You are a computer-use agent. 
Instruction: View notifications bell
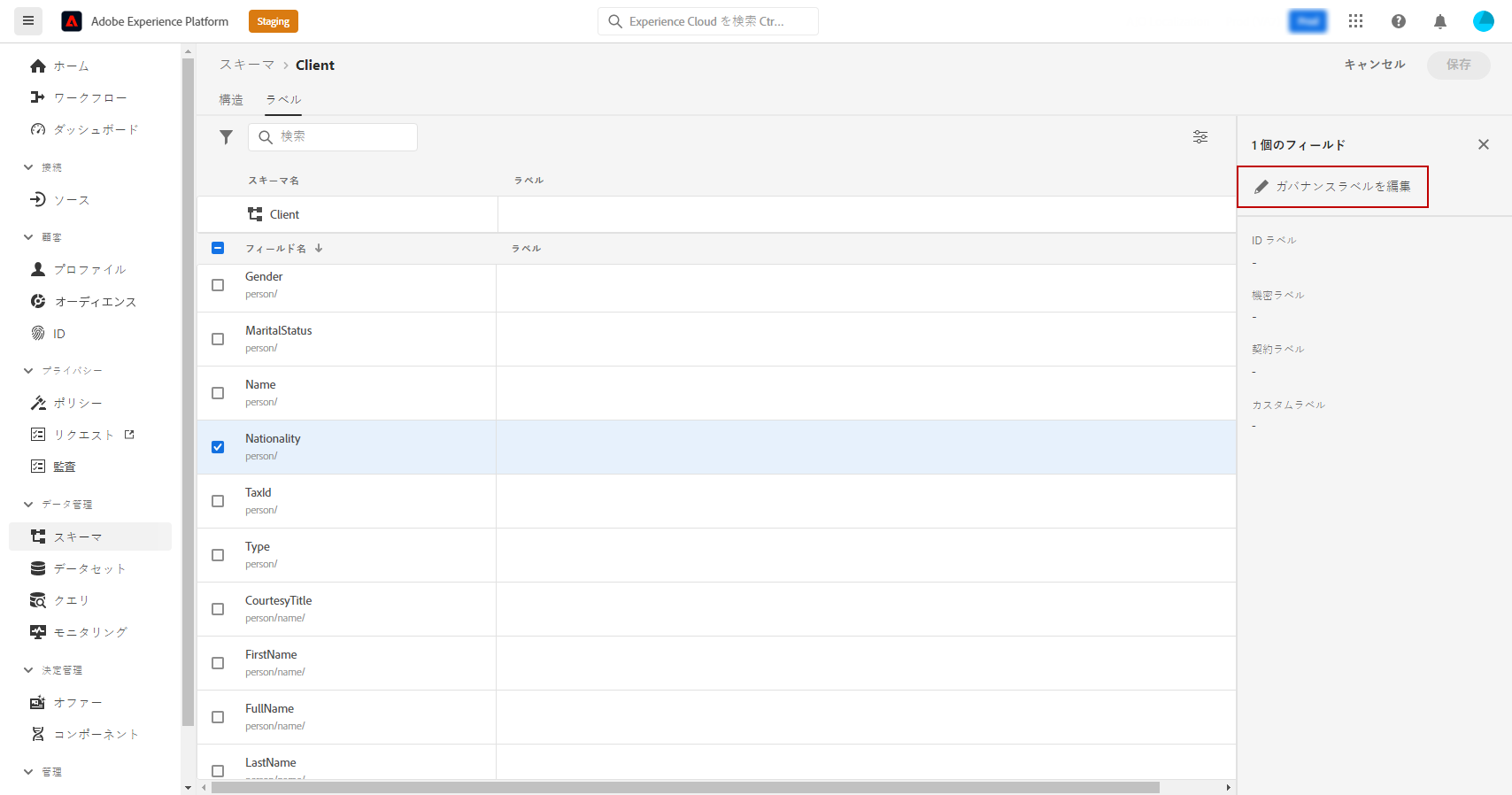pyautogui.click(x=1440, y=21)
